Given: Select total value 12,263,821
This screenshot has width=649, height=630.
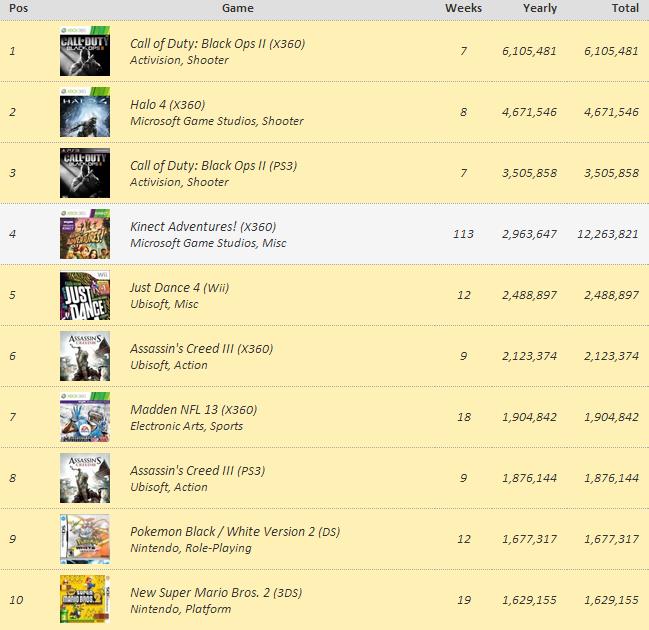Looking at the screenshot, I should point(608,234).
